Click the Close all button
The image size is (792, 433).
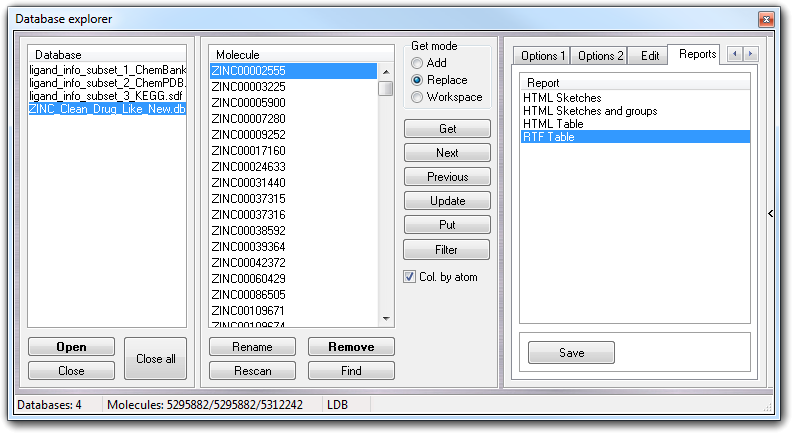[155, 359]
